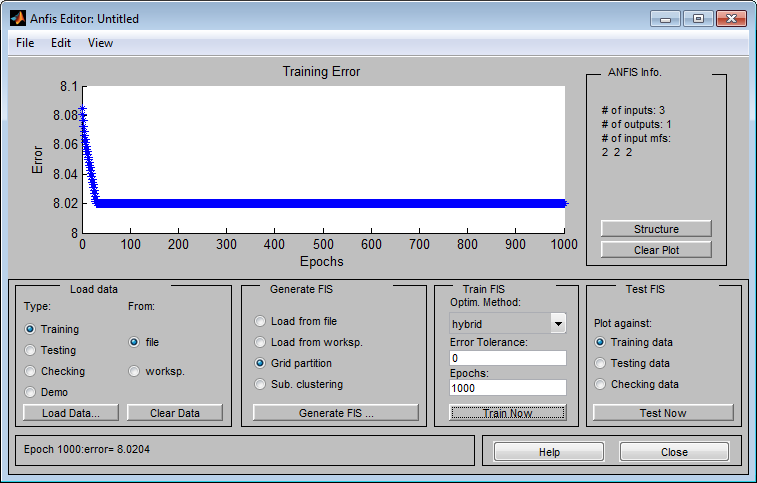757x483 pixels.
Task: Click the Epochs input field
Action: pos(508,388)
